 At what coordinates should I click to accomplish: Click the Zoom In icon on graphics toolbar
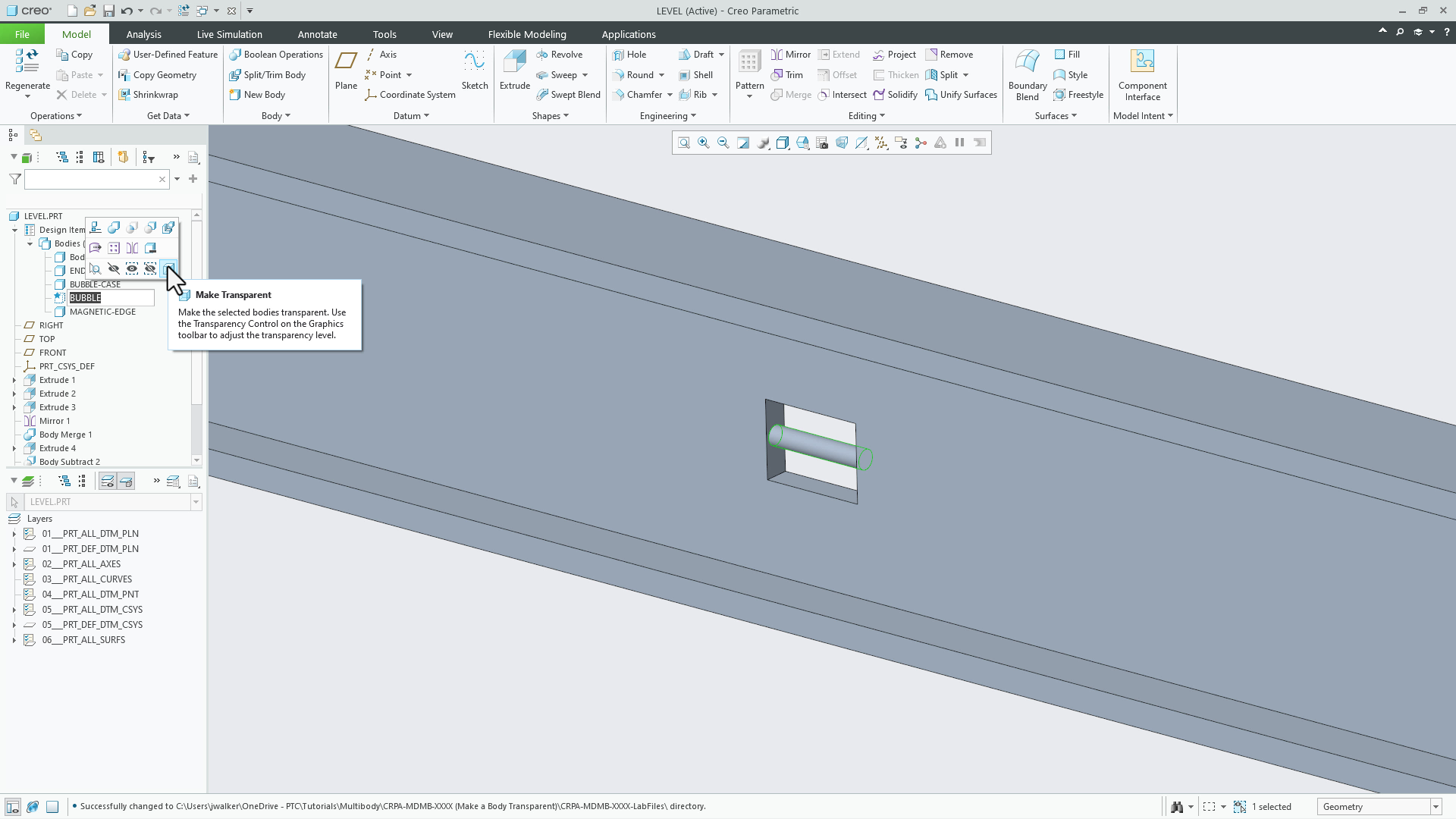tap(704, 143)
